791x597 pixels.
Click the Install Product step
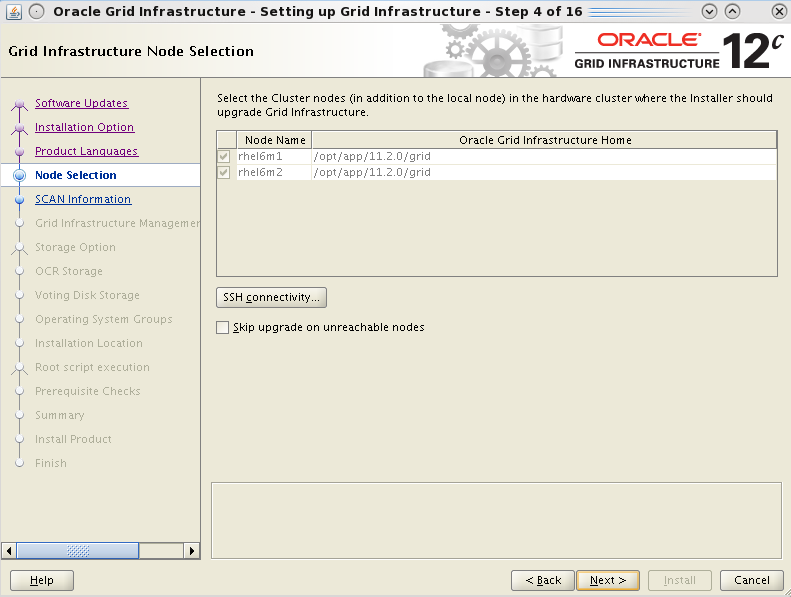(x=73, y=440)
